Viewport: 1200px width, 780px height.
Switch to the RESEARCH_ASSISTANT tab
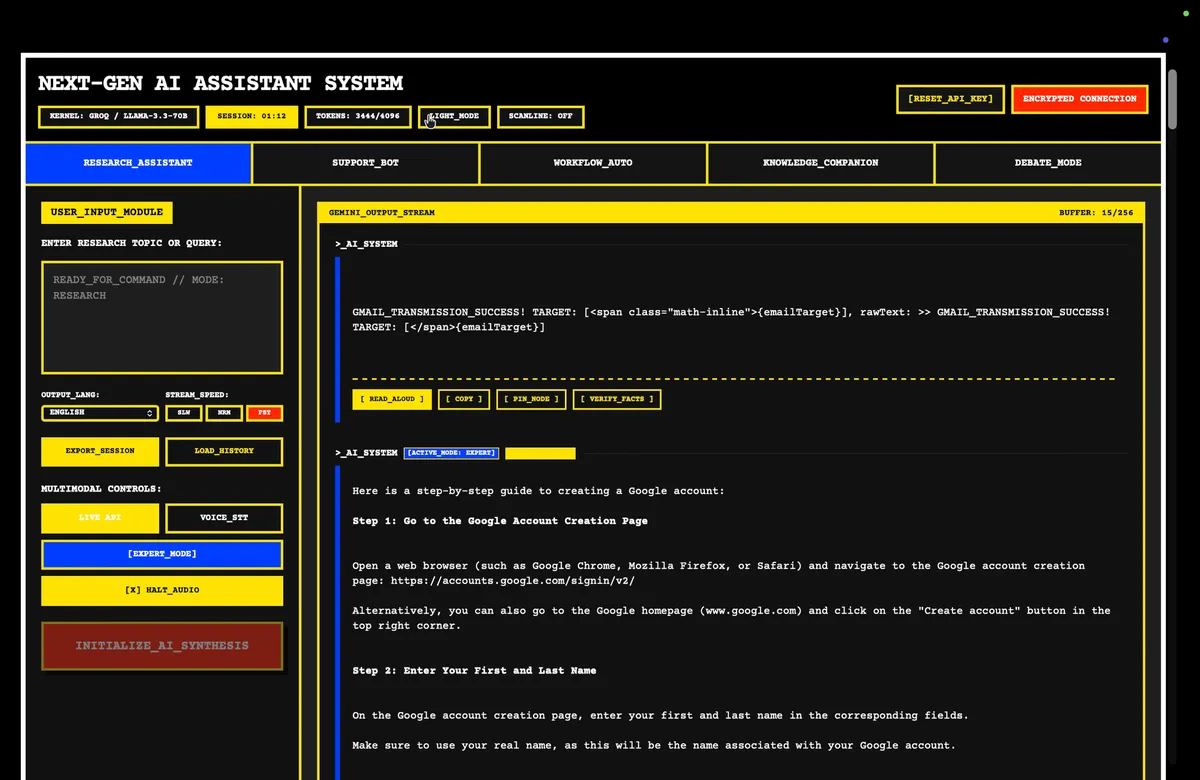pos(138,163)
